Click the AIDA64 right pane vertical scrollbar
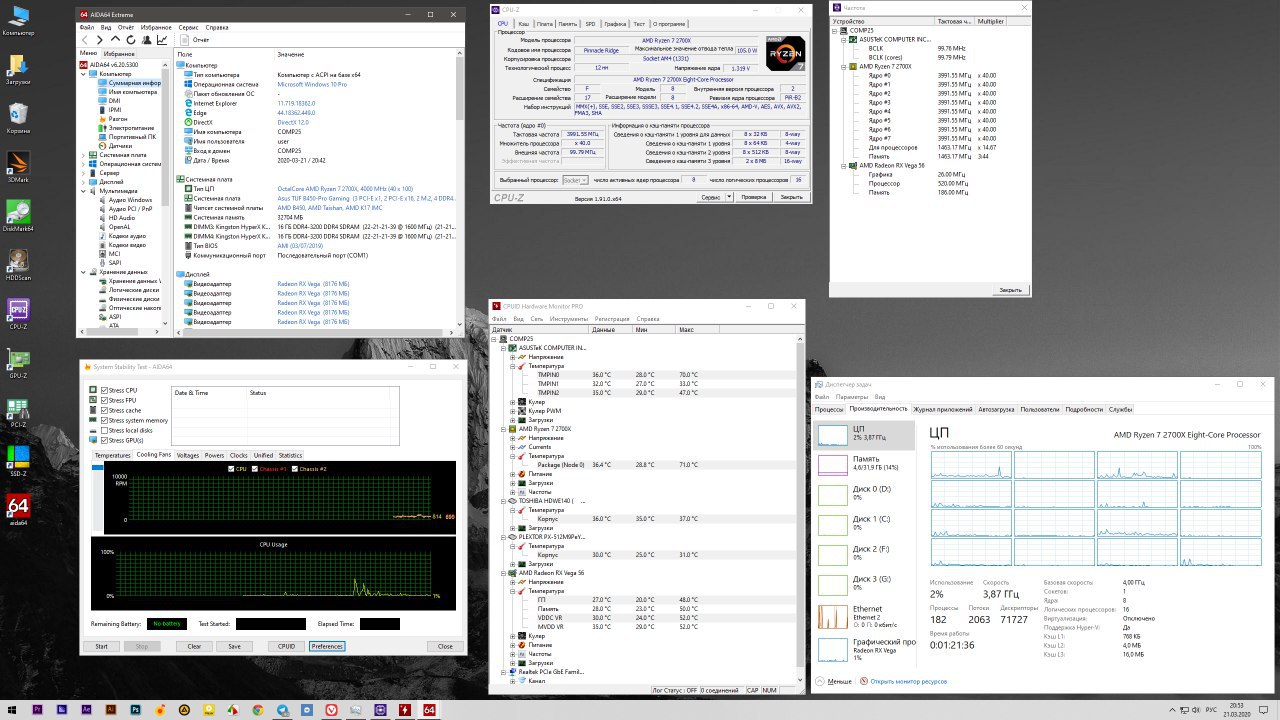Screen dimensions: 1280x720 coord(461,190)
